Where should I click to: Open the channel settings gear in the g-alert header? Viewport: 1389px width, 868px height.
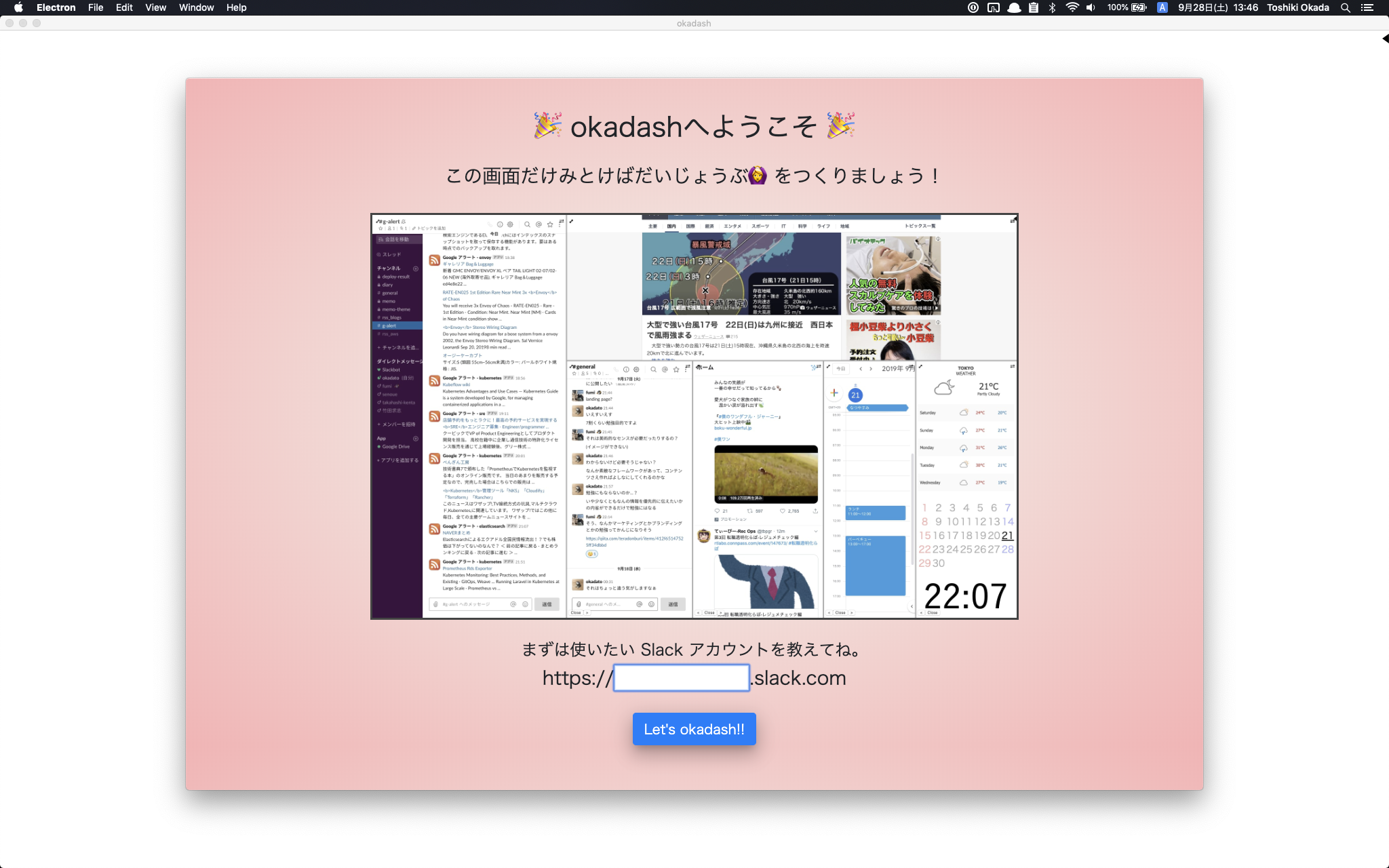click(x=510, y=224)
